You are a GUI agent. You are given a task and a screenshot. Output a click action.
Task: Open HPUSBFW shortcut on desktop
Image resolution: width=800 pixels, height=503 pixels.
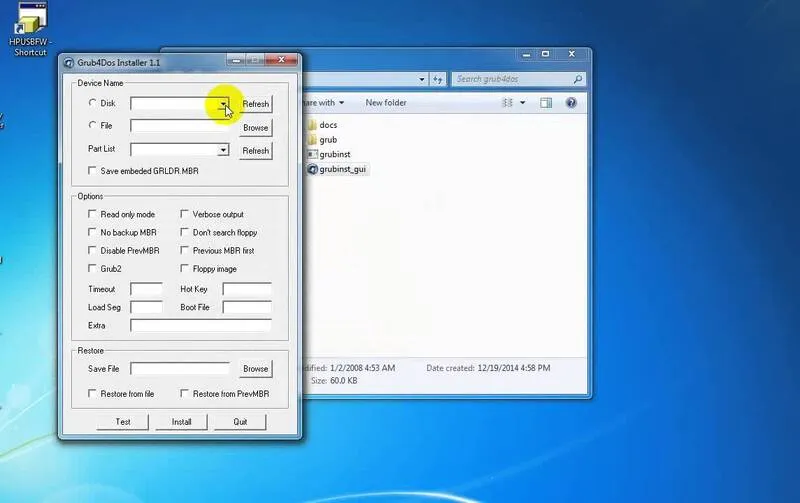coord(30,30)
